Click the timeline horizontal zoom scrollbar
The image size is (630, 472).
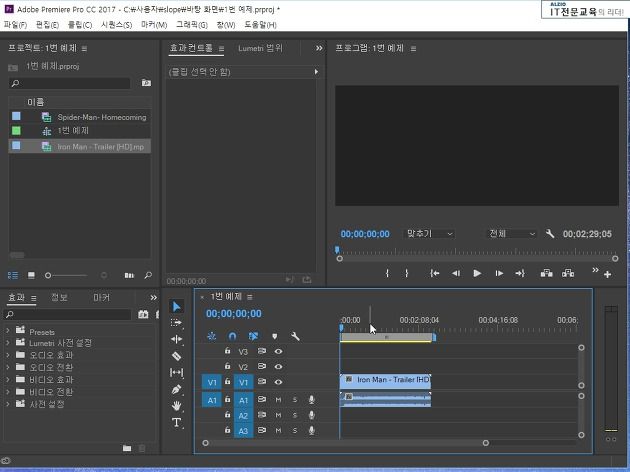pos(346,443)
